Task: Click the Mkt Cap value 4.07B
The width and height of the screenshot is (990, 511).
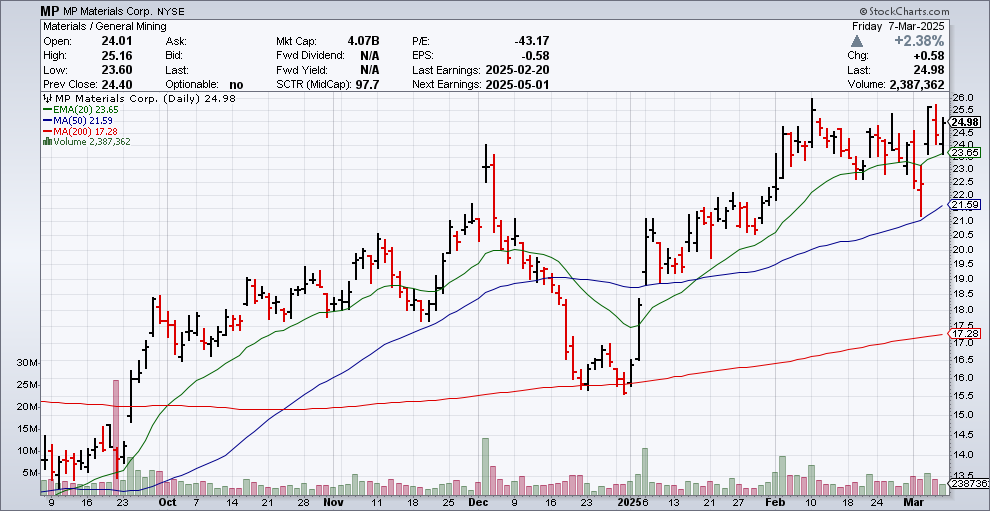Action: (x=364, y=41)
